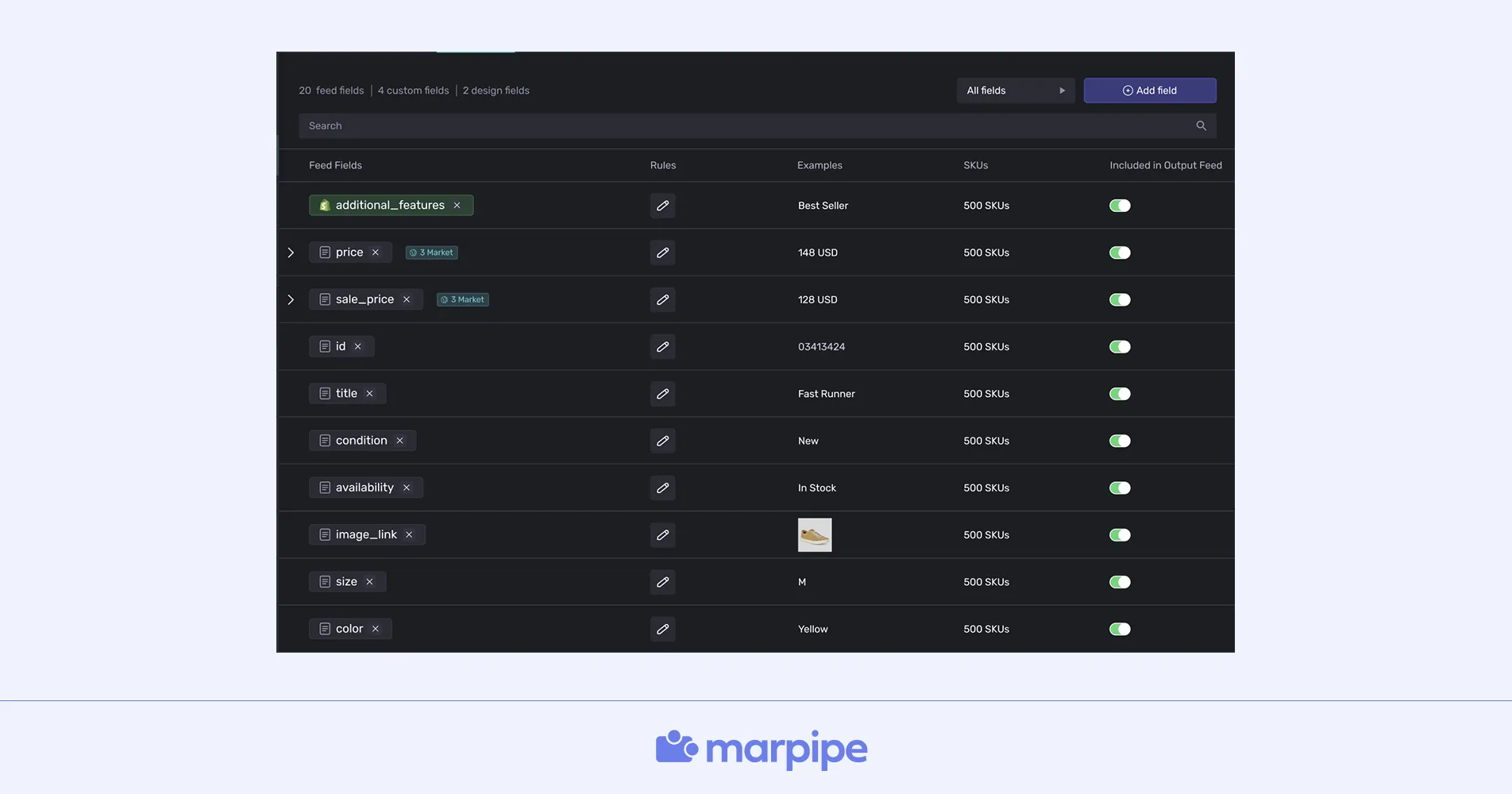The image size is (1512, 794).
Task: Expand the sale_price field row
Action: pos(291,299)
